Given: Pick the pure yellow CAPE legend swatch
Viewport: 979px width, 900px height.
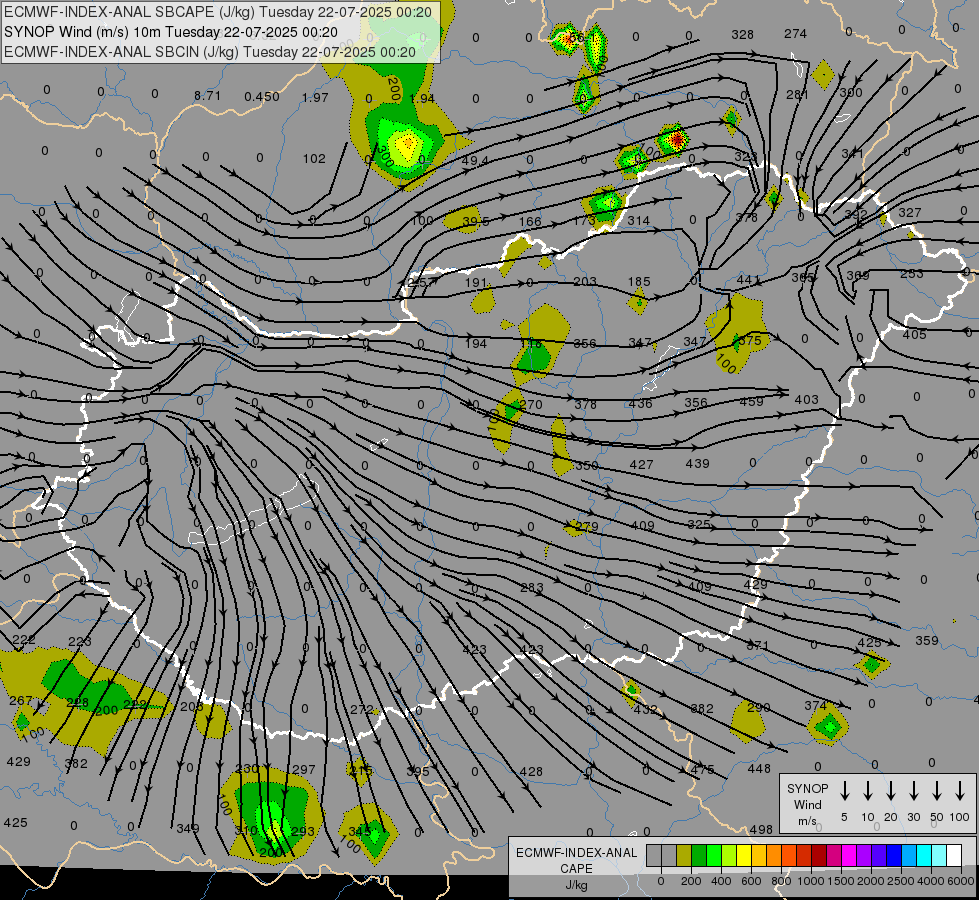Looking at the screenshot, I should [744, 856].
